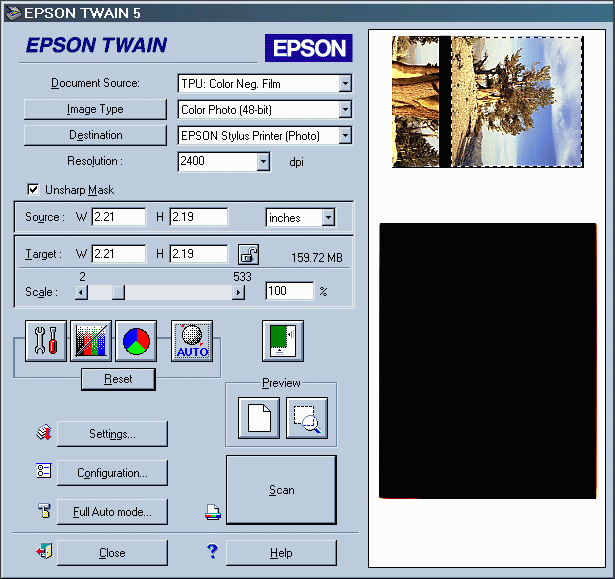This screenshot has height=579, width=615.
Task: Click the green Auto Locate icon
Action: 283,341
